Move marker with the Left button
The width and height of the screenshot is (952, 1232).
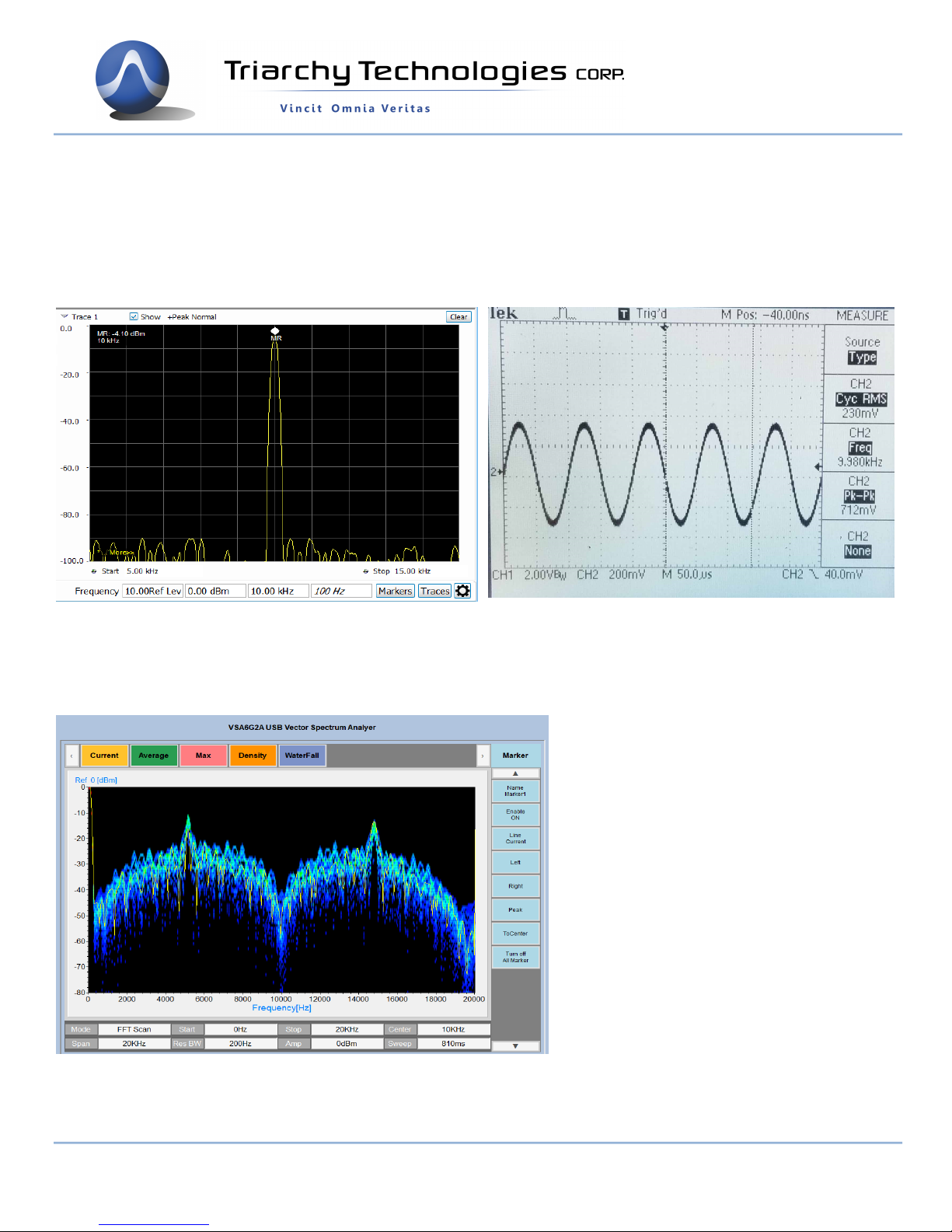[x=515, y=862]
